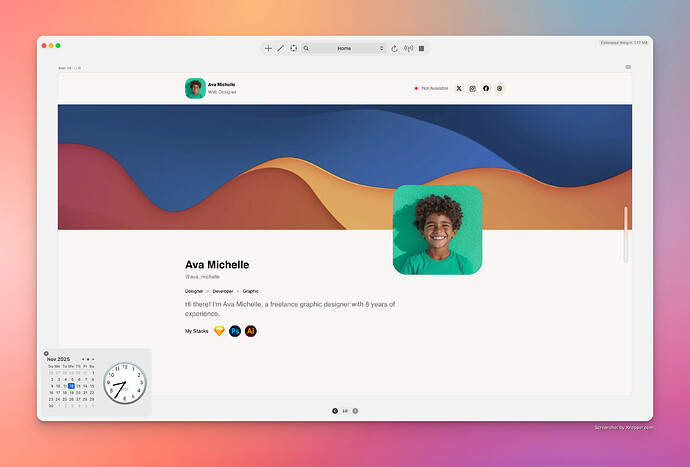The image size is (690, 467).
Task: Click the Sketch stack icon
Action: tap(219, 330)
